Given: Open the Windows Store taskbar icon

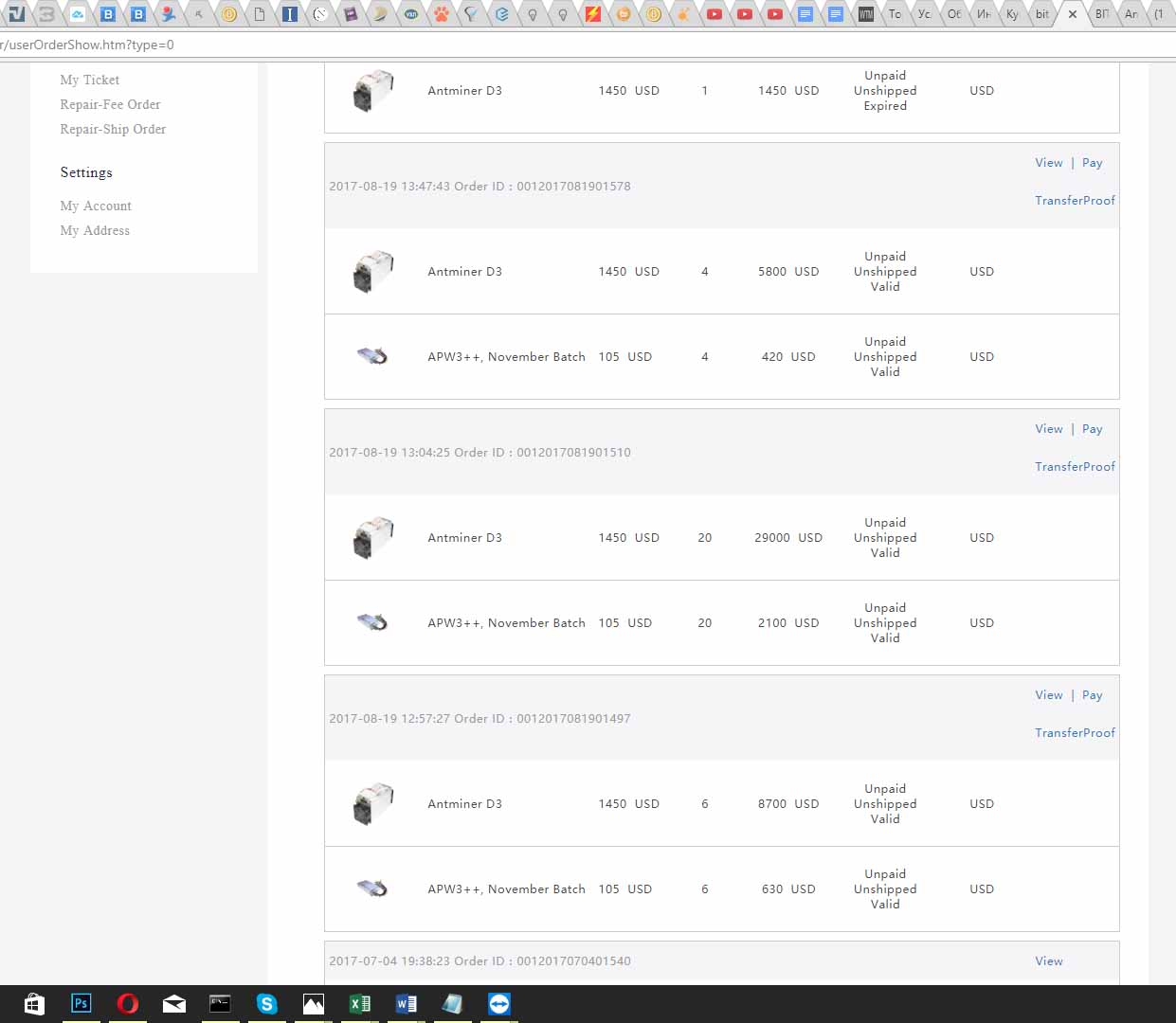Looking at the screenshot, I should (34, 1003).
